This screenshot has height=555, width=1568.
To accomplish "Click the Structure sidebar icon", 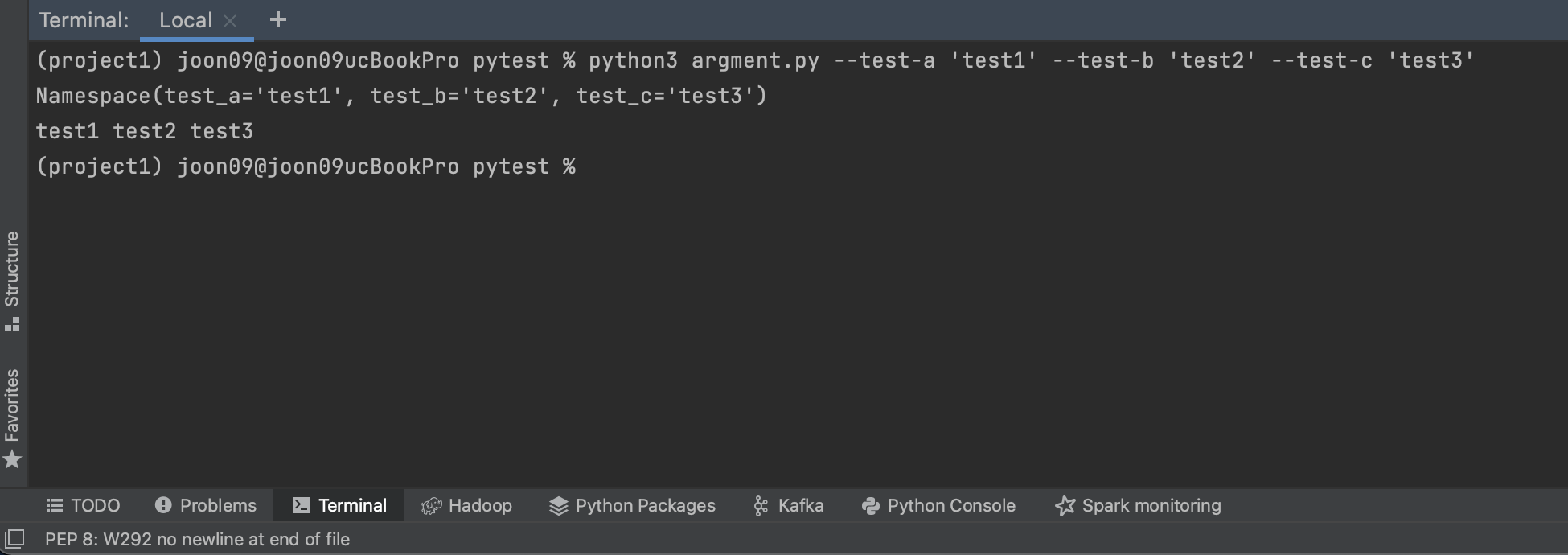I will [x=12, y=325].
